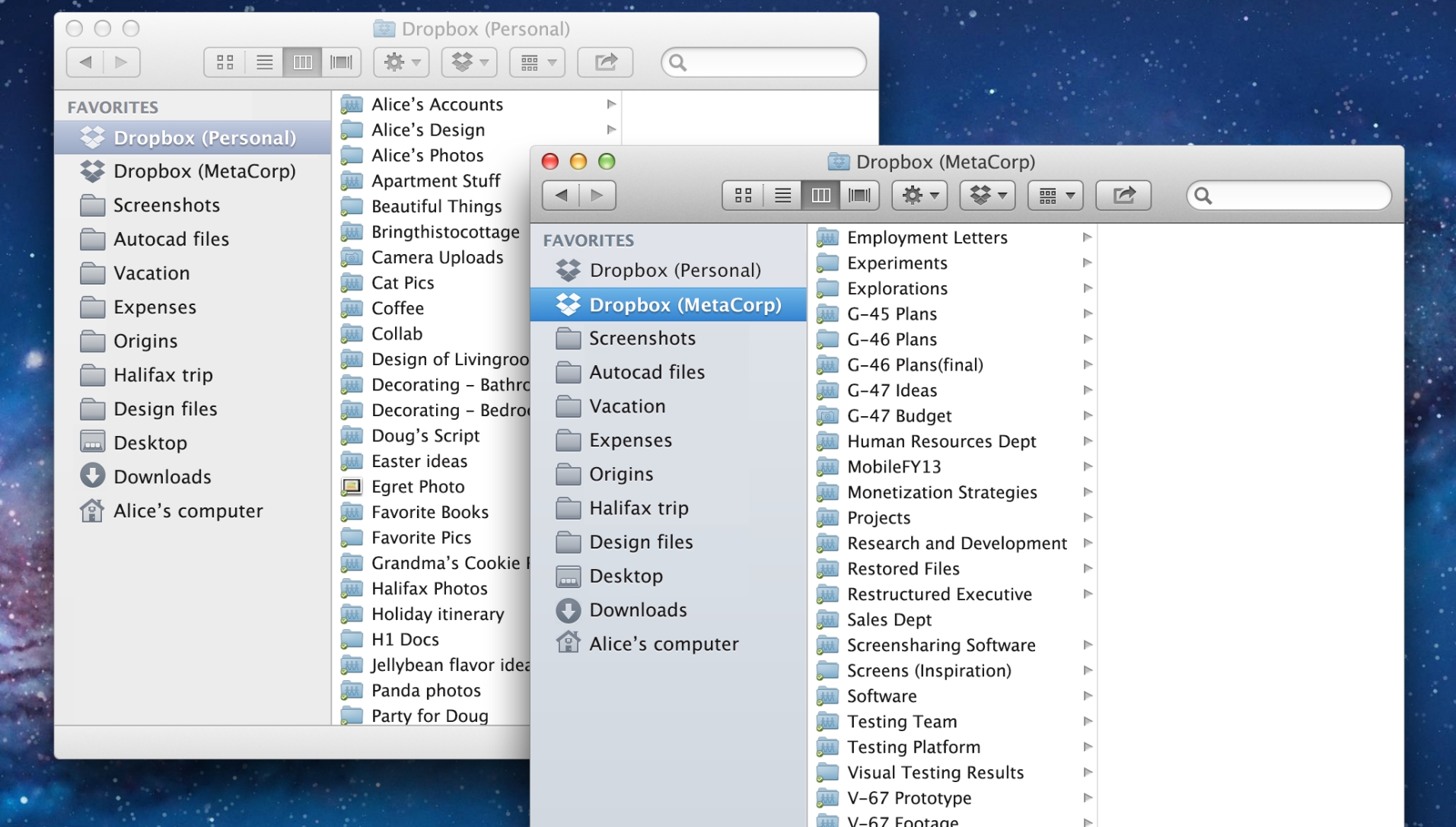Open the action gear menu in MetaCorp window
The width and height of the screenshot is (1456, 827).
tap(919, 196)
